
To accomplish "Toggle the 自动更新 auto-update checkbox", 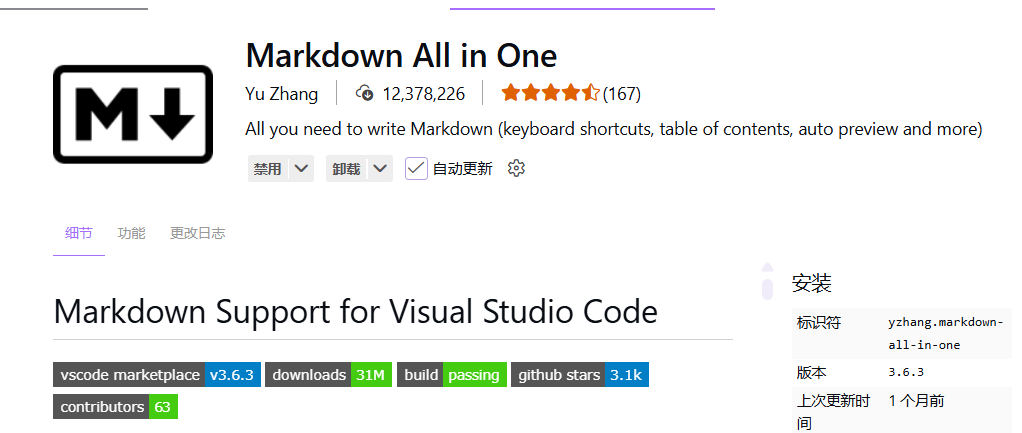I will 416,168.
